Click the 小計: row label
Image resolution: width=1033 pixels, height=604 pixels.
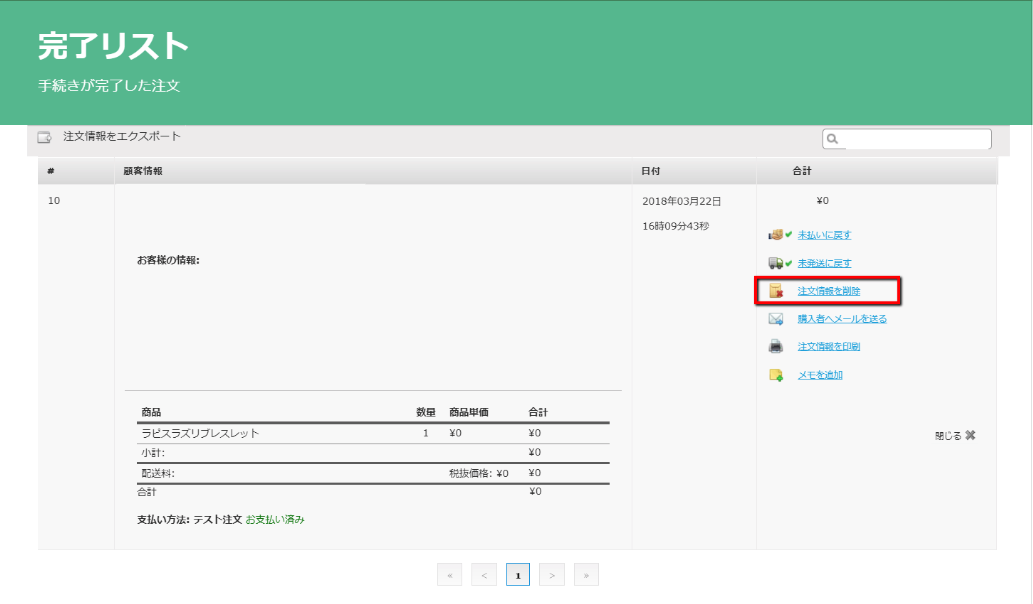pos(153,453)
